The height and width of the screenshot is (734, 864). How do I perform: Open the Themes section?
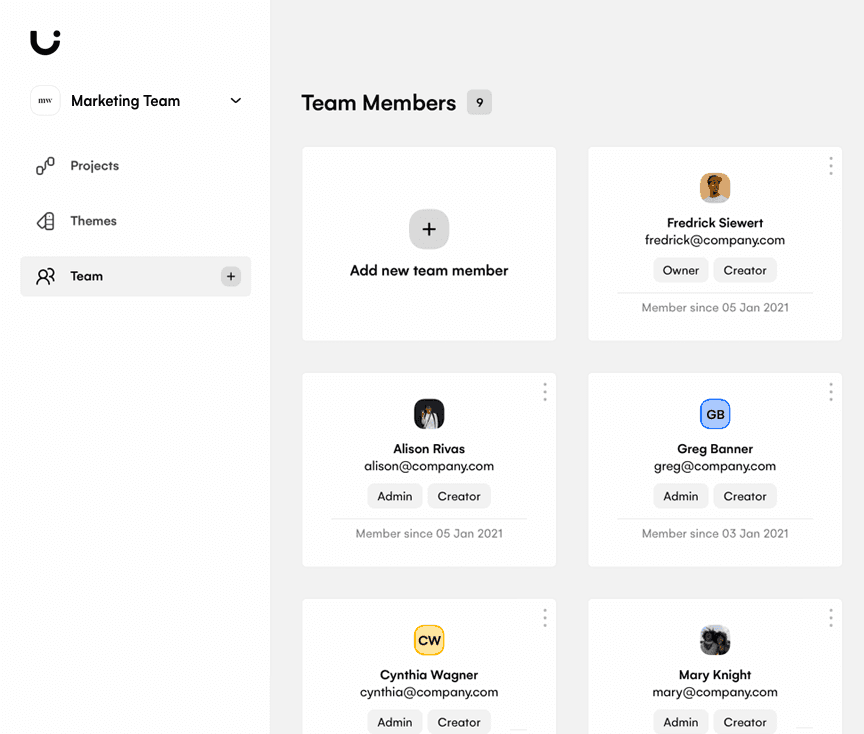93,221
